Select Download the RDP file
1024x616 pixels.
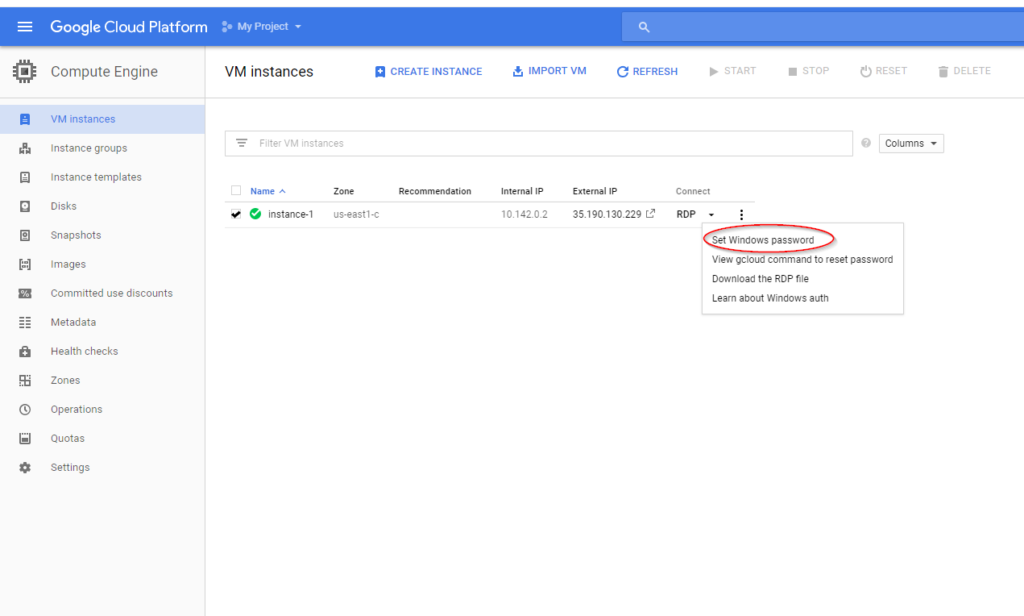coord(760,279)
